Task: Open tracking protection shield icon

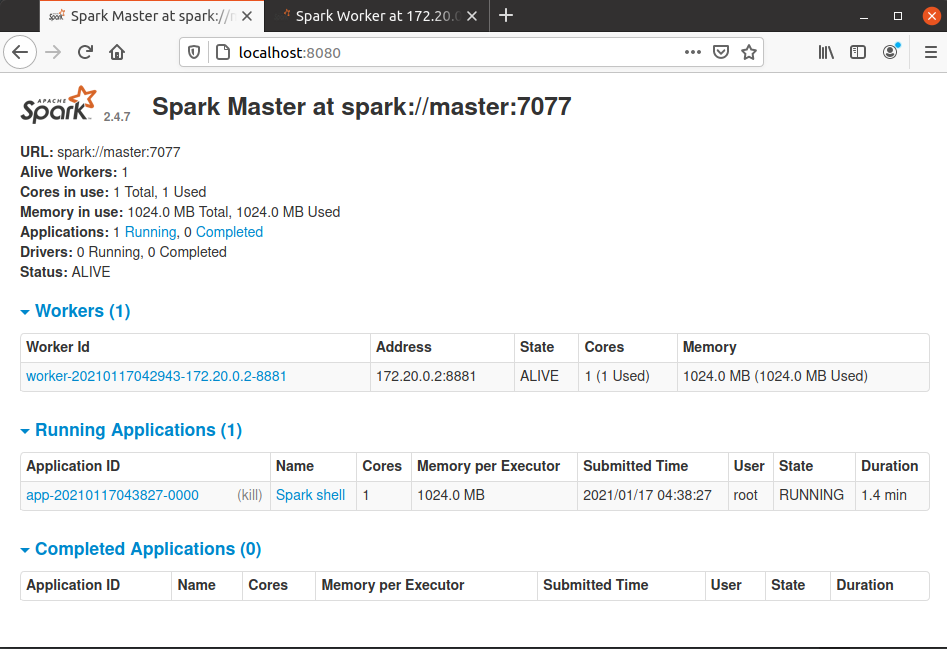Action: [x=194, y=53]
